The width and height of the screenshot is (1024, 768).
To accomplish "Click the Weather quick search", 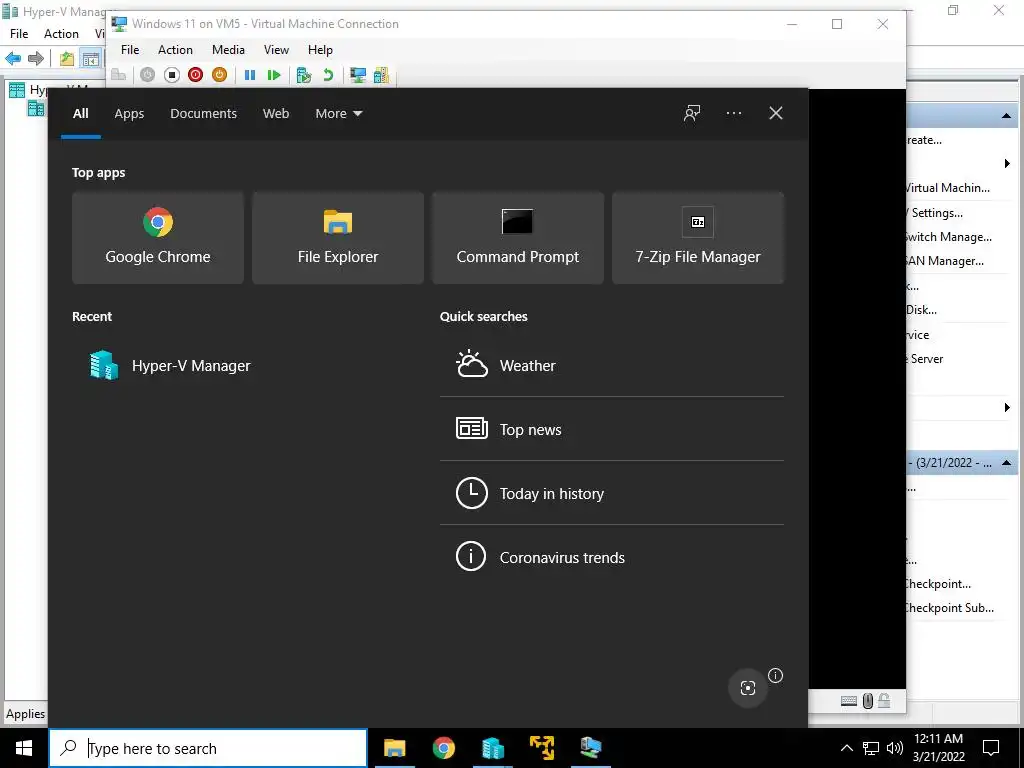I will (612, 365).
